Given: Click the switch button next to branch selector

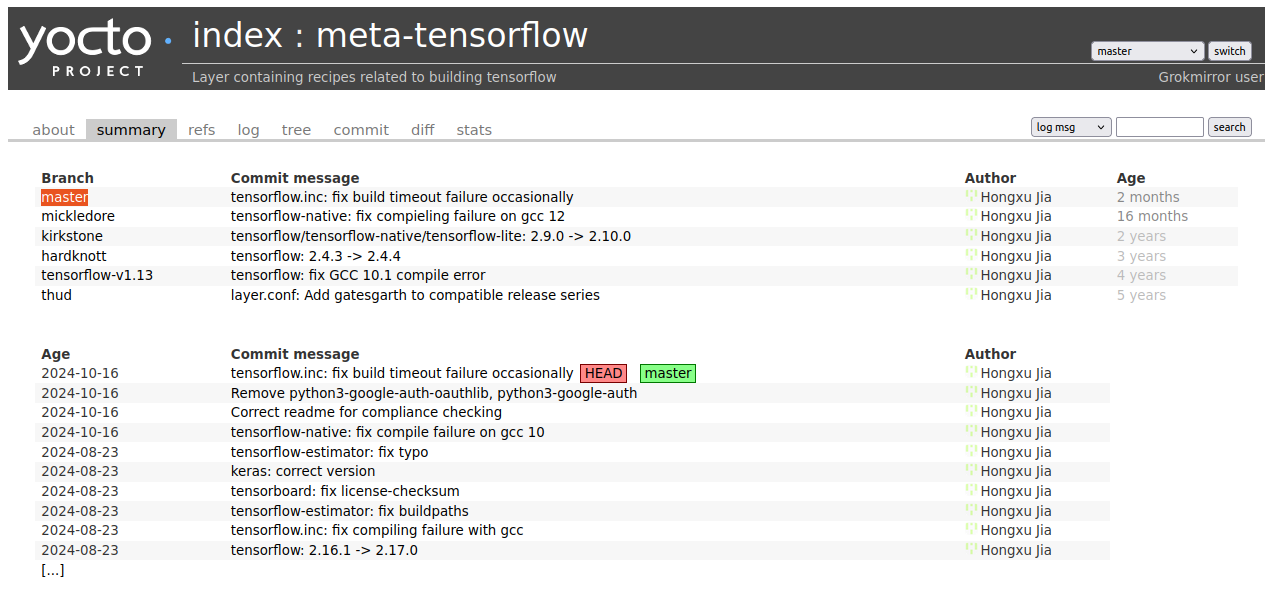Looking at the screenshot, I should pyautogui.click(x=1229, y=50).
